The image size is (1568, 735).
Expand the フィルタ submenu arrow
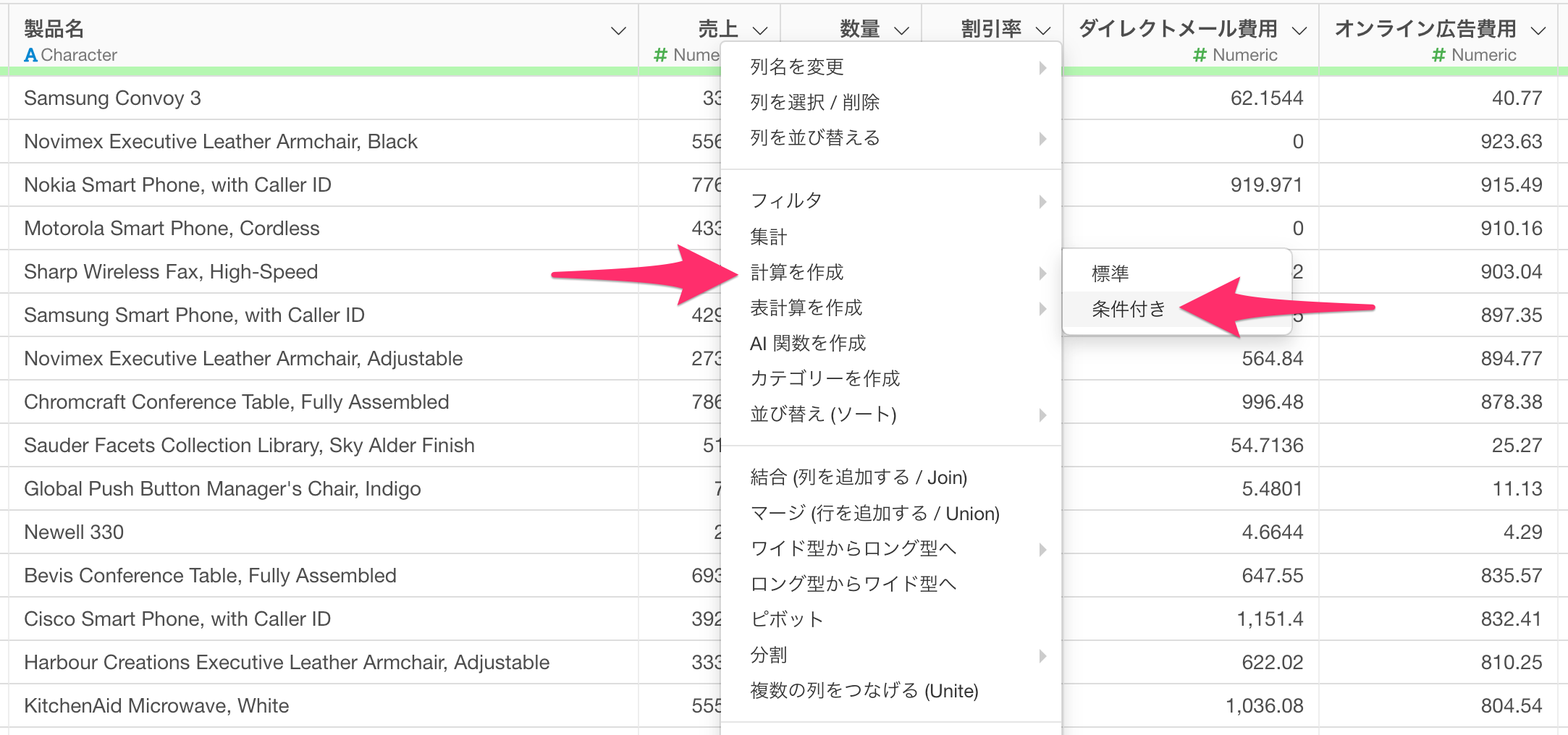coord(1042,201)
